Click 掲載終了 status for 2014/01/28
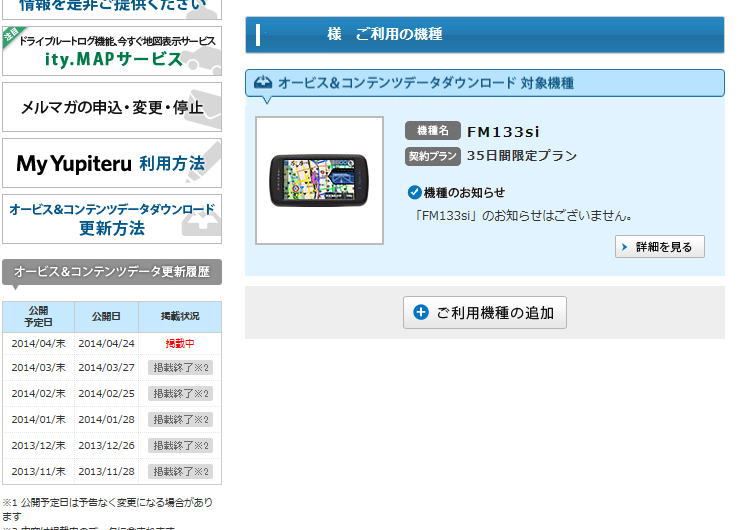740x530 pixels. point(180,420)
